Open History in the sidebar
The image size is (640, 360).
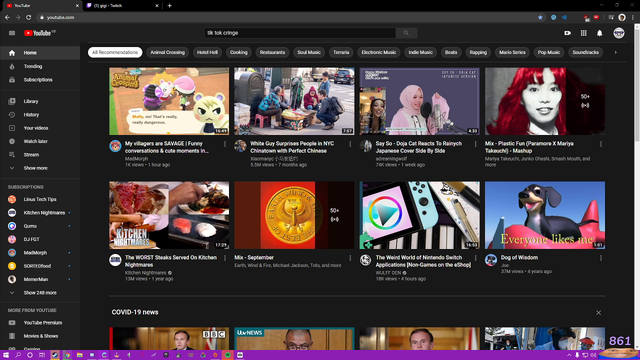click(40, 115)
